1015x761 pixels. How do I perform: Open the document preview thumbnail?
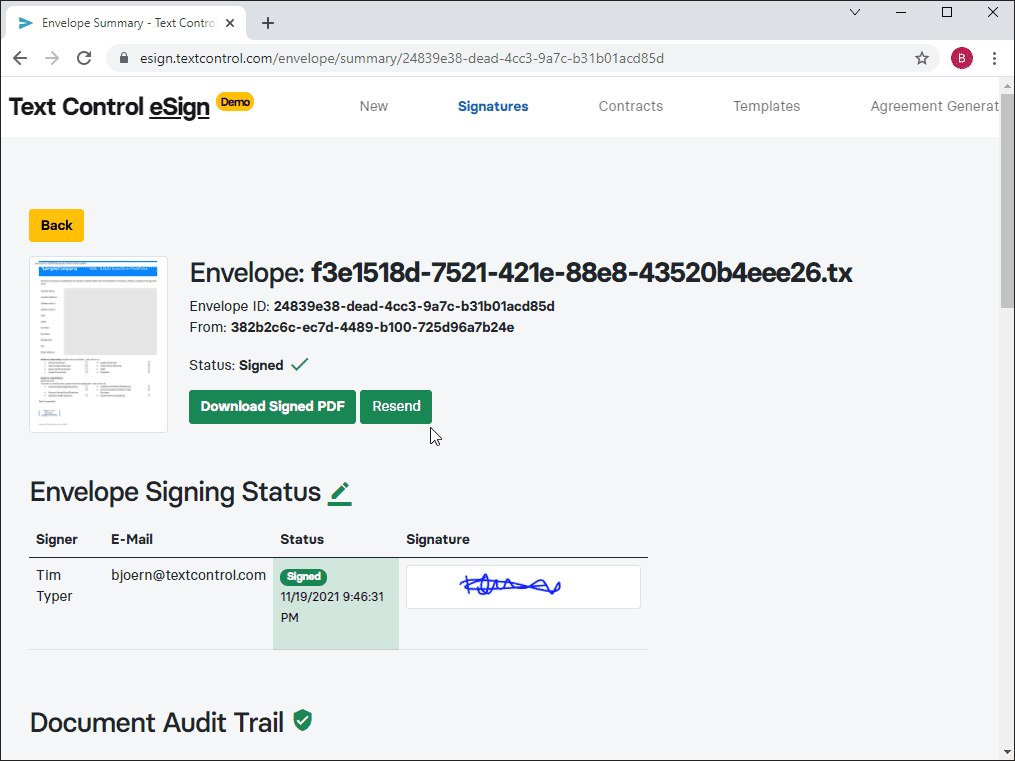point(98,344)
